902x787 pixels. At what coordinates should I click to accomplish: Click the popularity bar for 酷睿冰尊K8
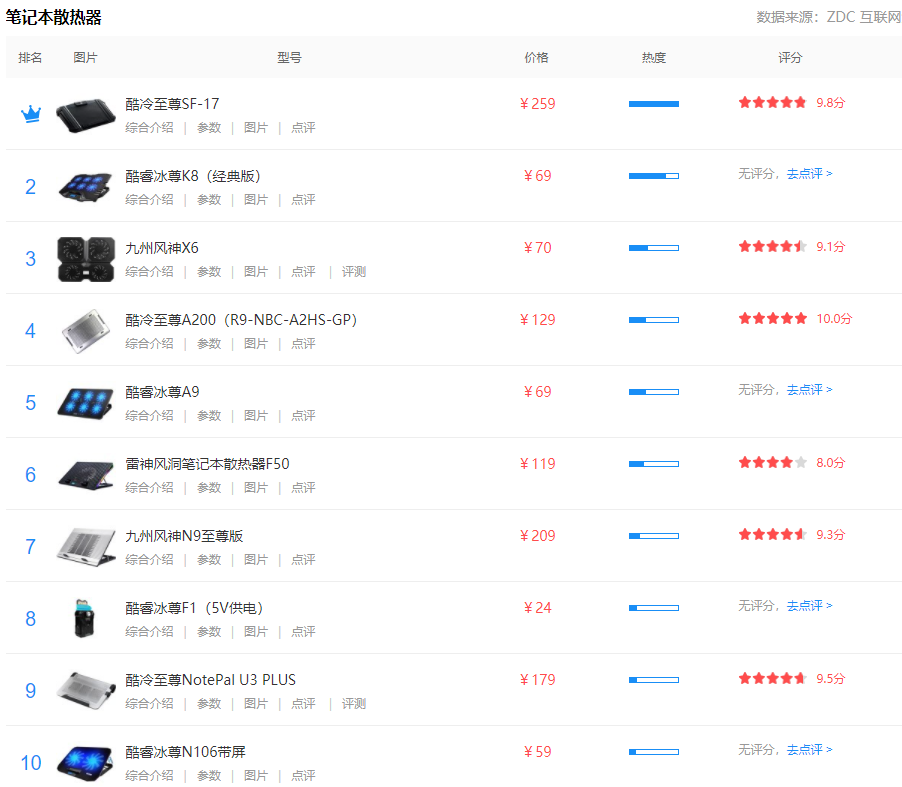(653, 176)
